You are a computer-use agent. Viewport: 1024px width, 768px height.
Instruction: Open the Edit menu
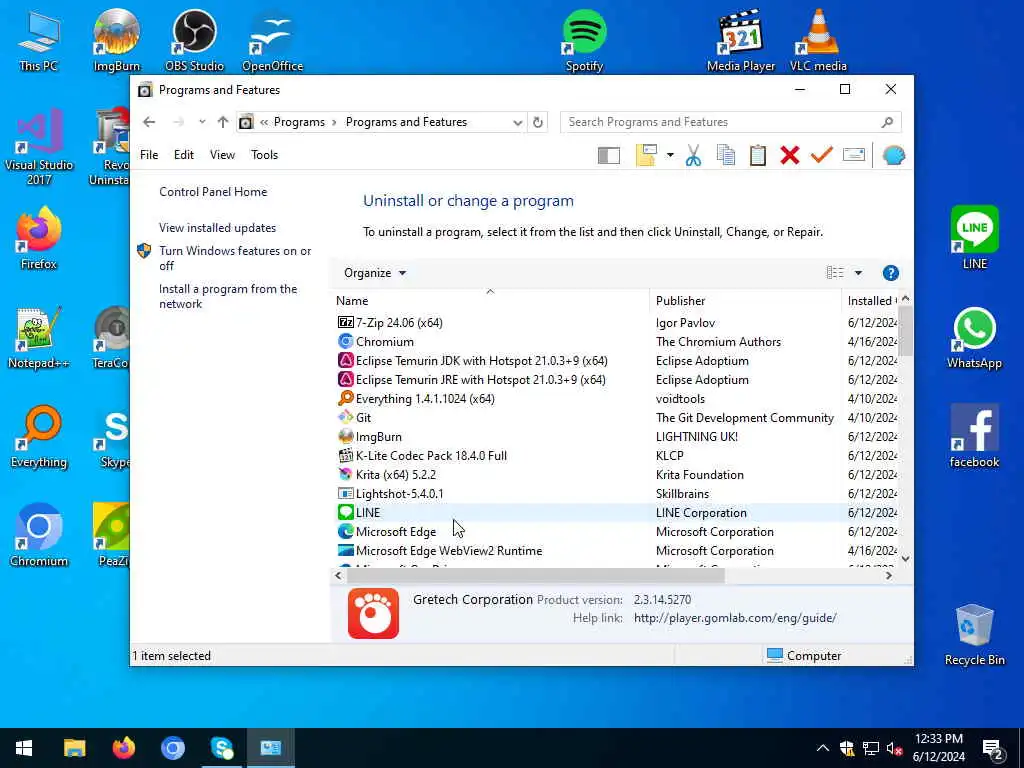click(x=184, y=155)
